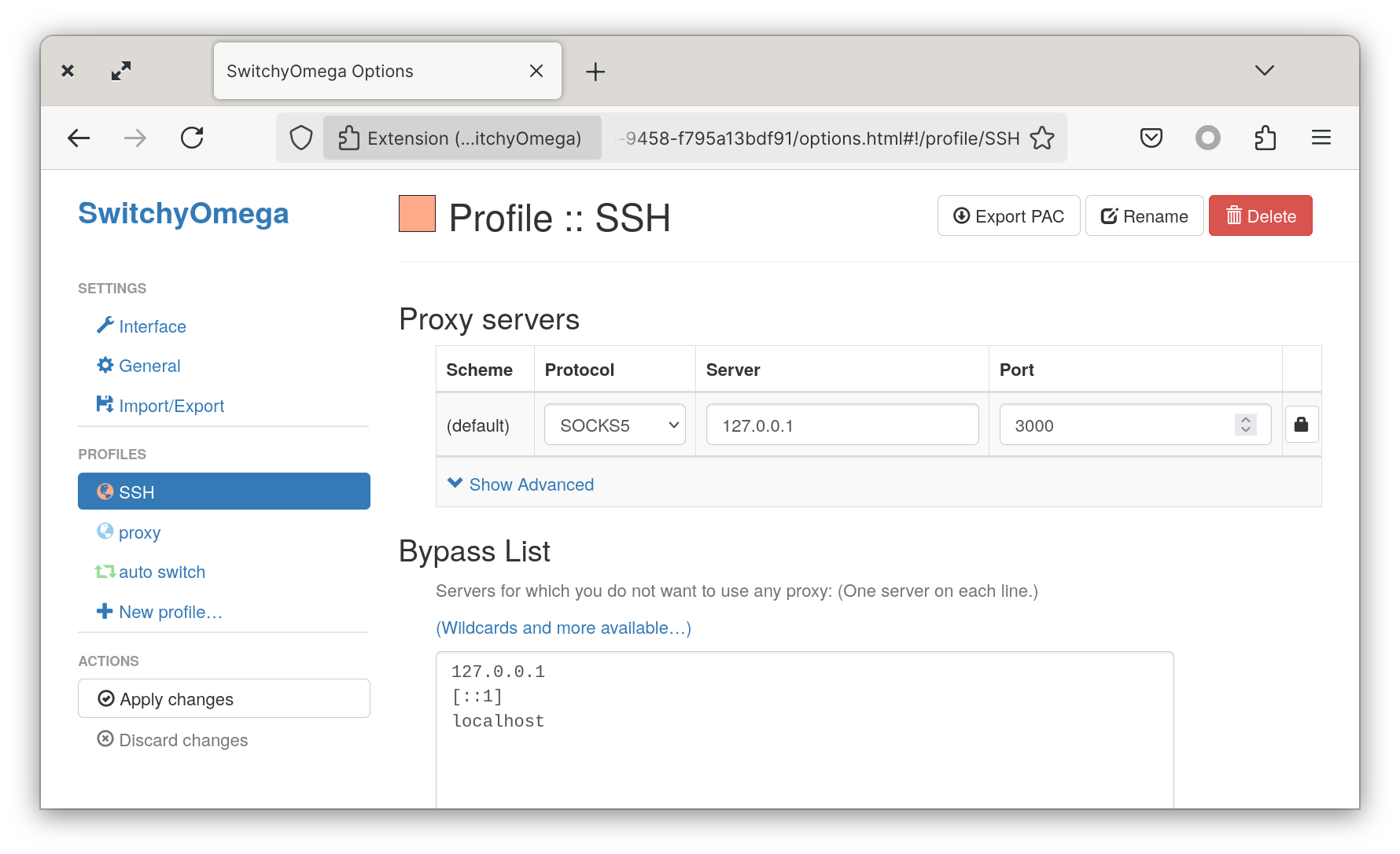The width and height of the screenshot is (1400, 854).
Task: Click Apply changes button
Action: (x=224, y=698)
